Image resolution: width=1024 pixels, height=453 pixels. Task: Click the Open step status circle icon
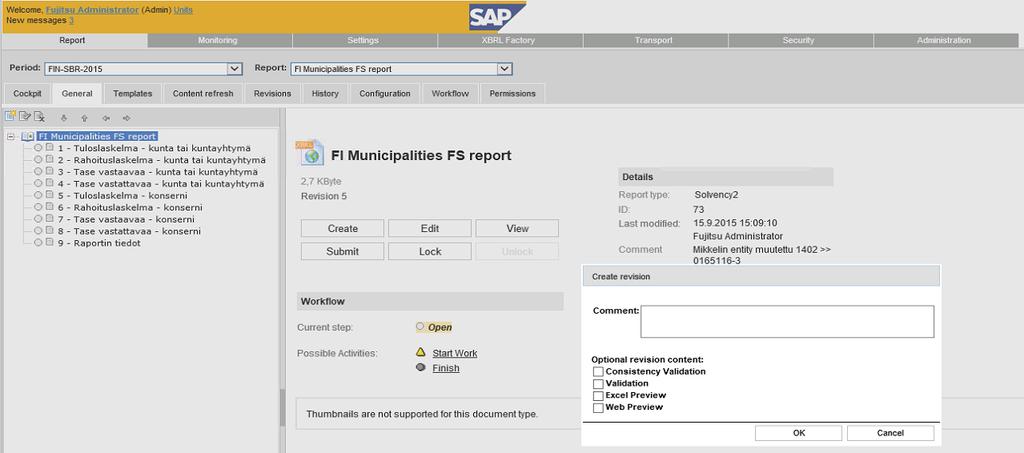coord(420,326)
